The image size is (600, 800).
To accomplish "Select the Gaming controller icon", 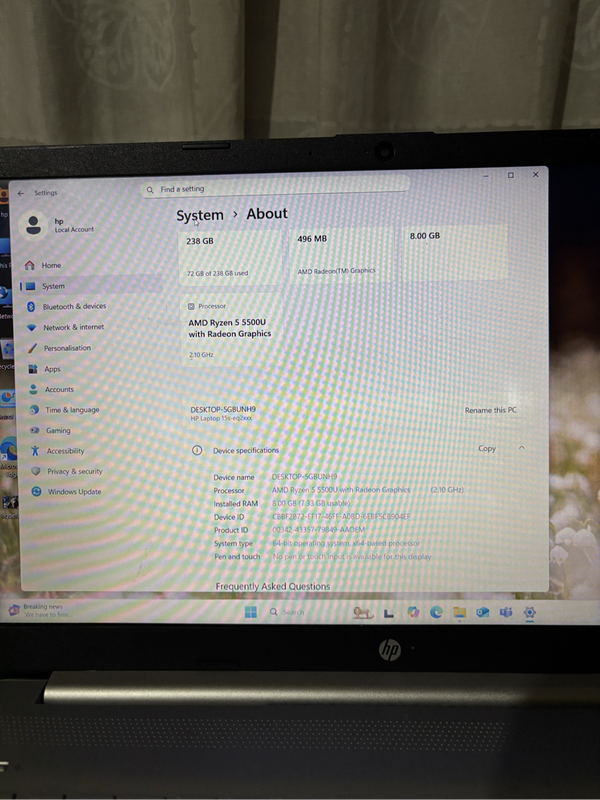I will 35,431.
